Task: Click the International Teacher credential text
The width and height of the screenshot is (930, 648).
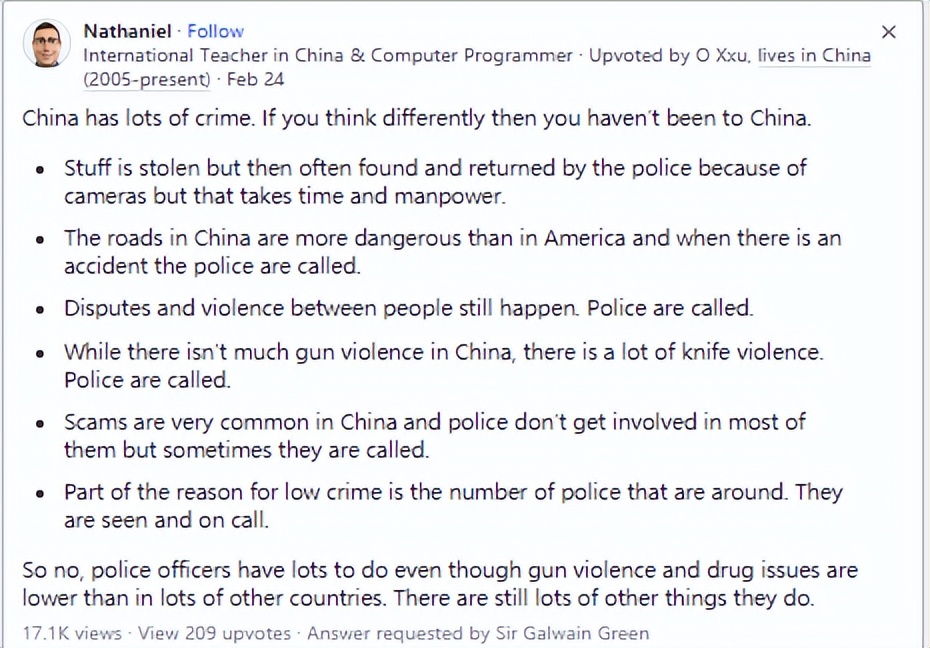Action: click(x=328, y=56)
